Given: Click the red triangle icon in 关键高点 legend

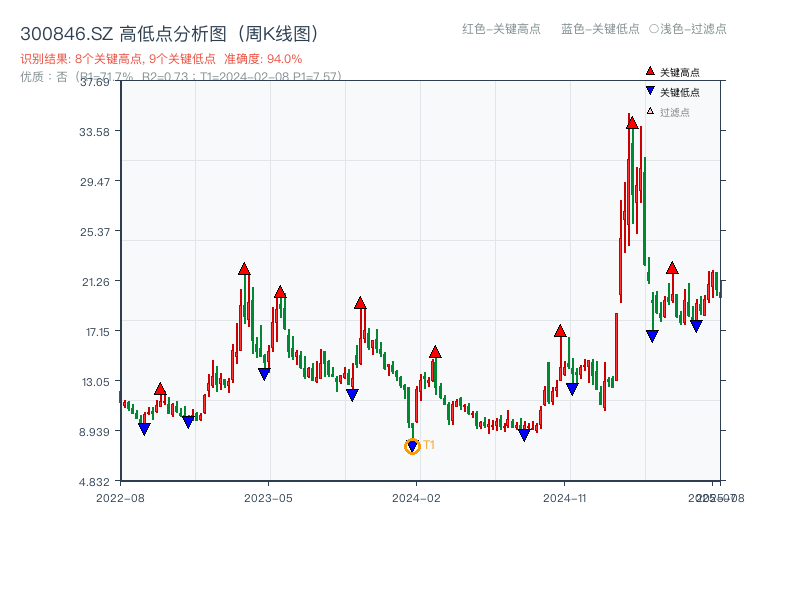Looking at the screenshot, I should 648,71.
